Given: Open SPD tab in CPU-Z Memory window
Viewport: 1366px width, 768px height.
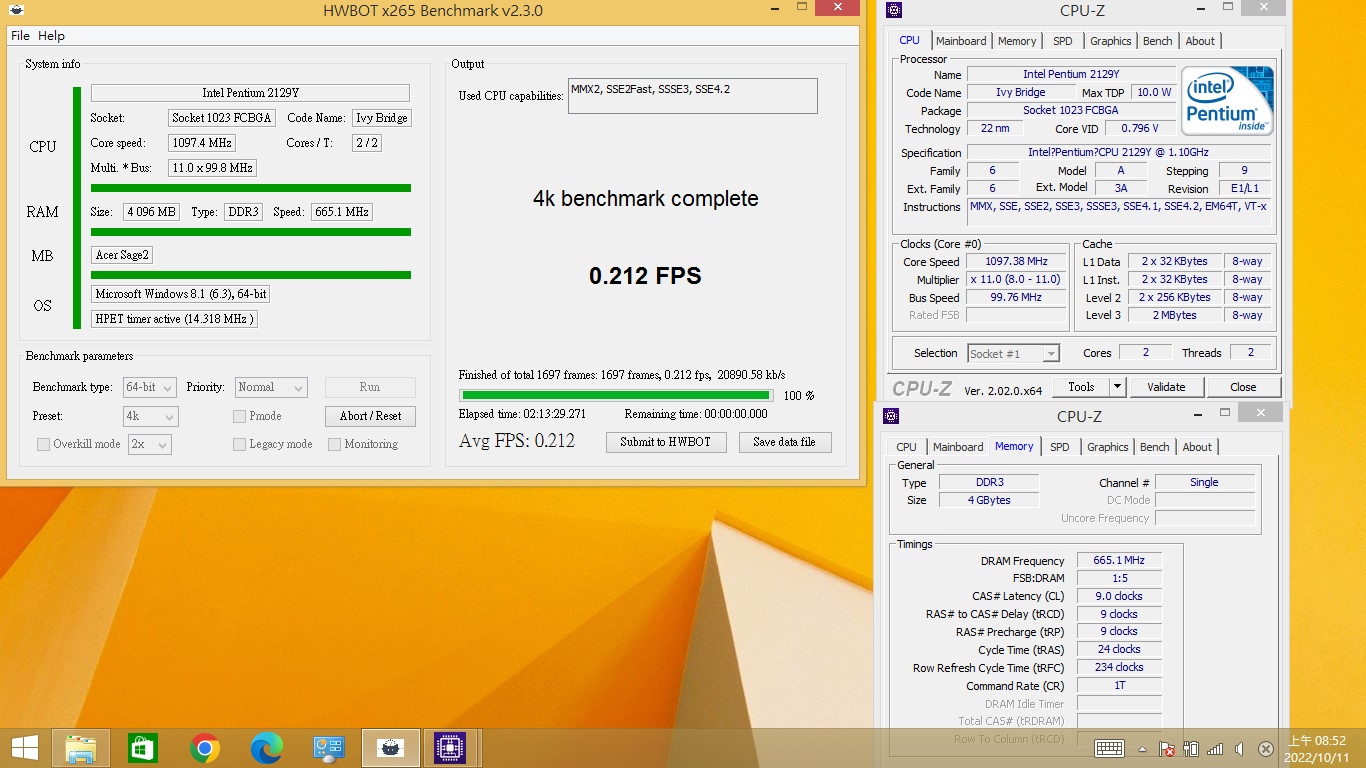Looking at the screenshot, I should click(x=1060, y=447).
